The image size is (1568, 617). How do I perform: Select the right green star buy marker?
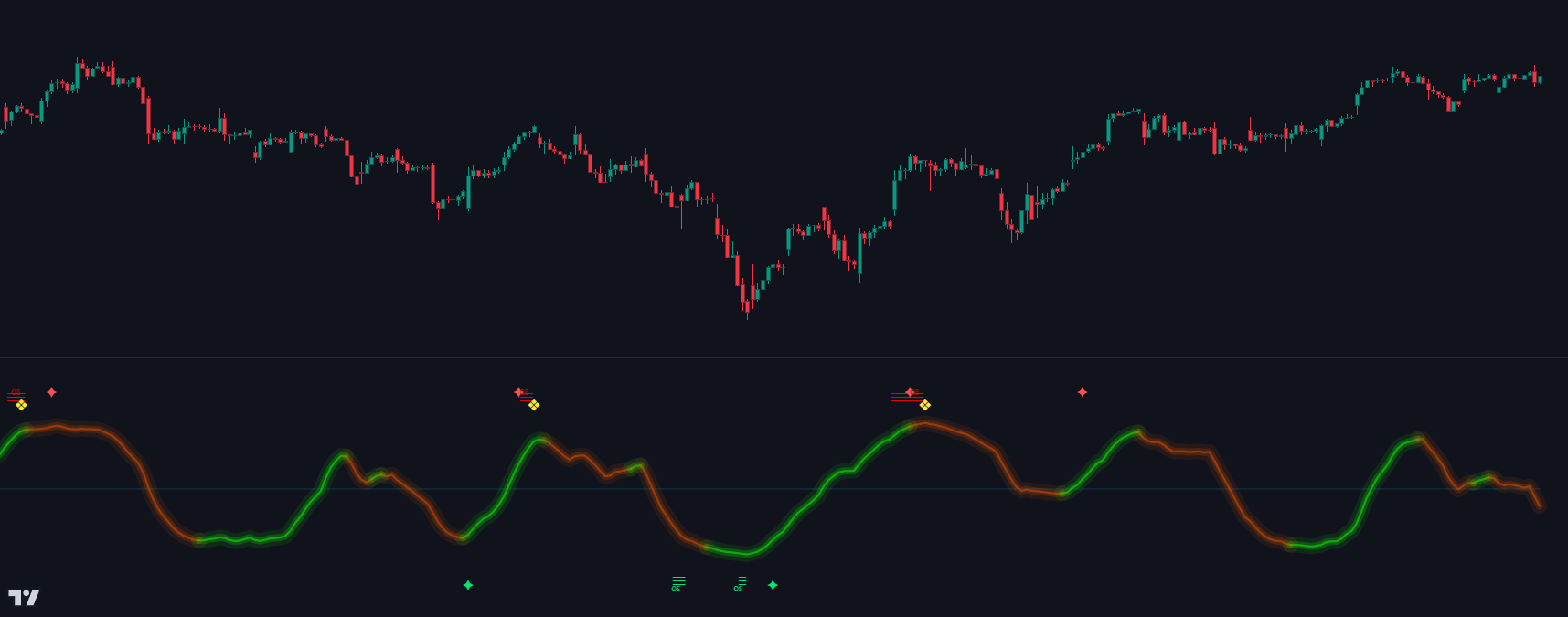click(x=773, y=585)
